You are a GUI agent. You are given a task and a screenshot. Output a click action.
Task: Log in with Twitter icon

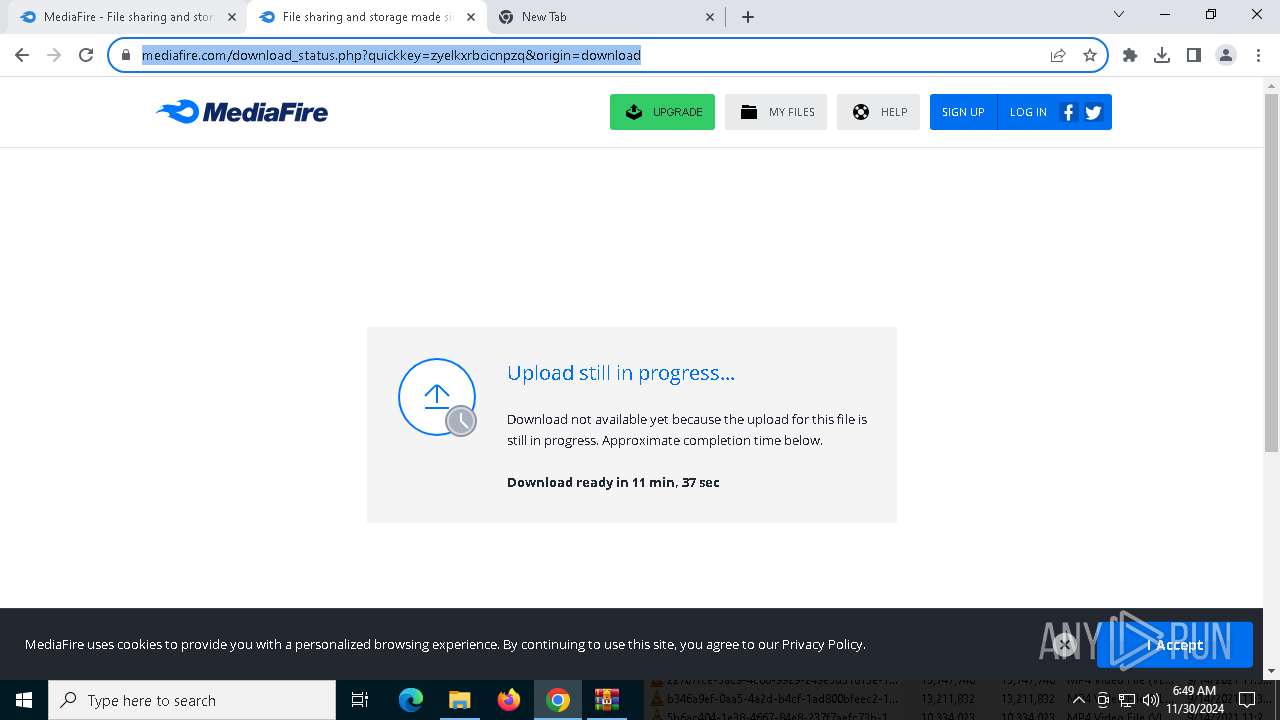pos(1093,112)
